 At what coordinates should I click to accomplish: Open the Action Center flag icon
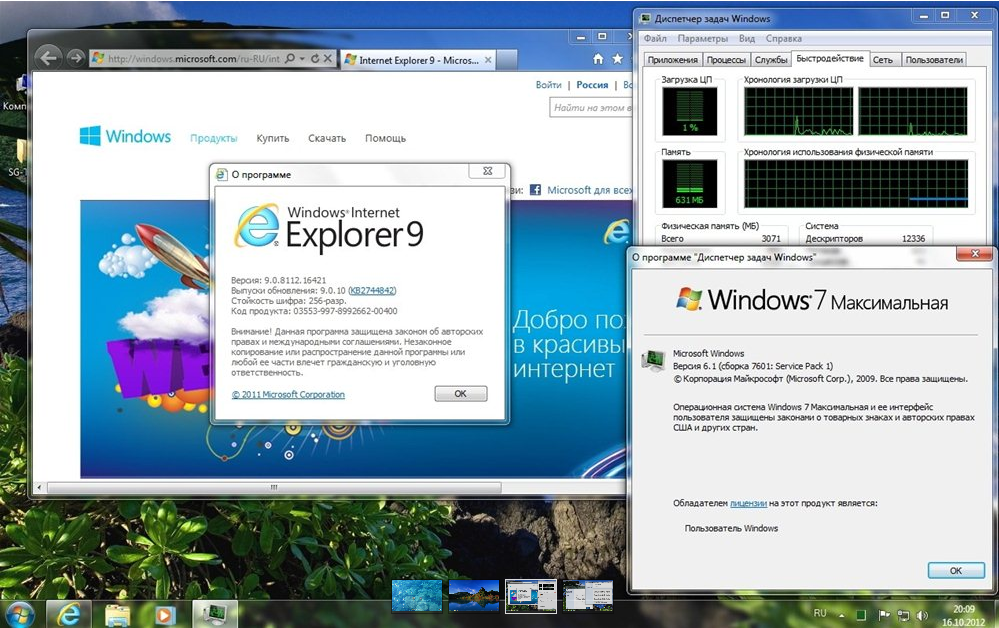pos(884,615)
